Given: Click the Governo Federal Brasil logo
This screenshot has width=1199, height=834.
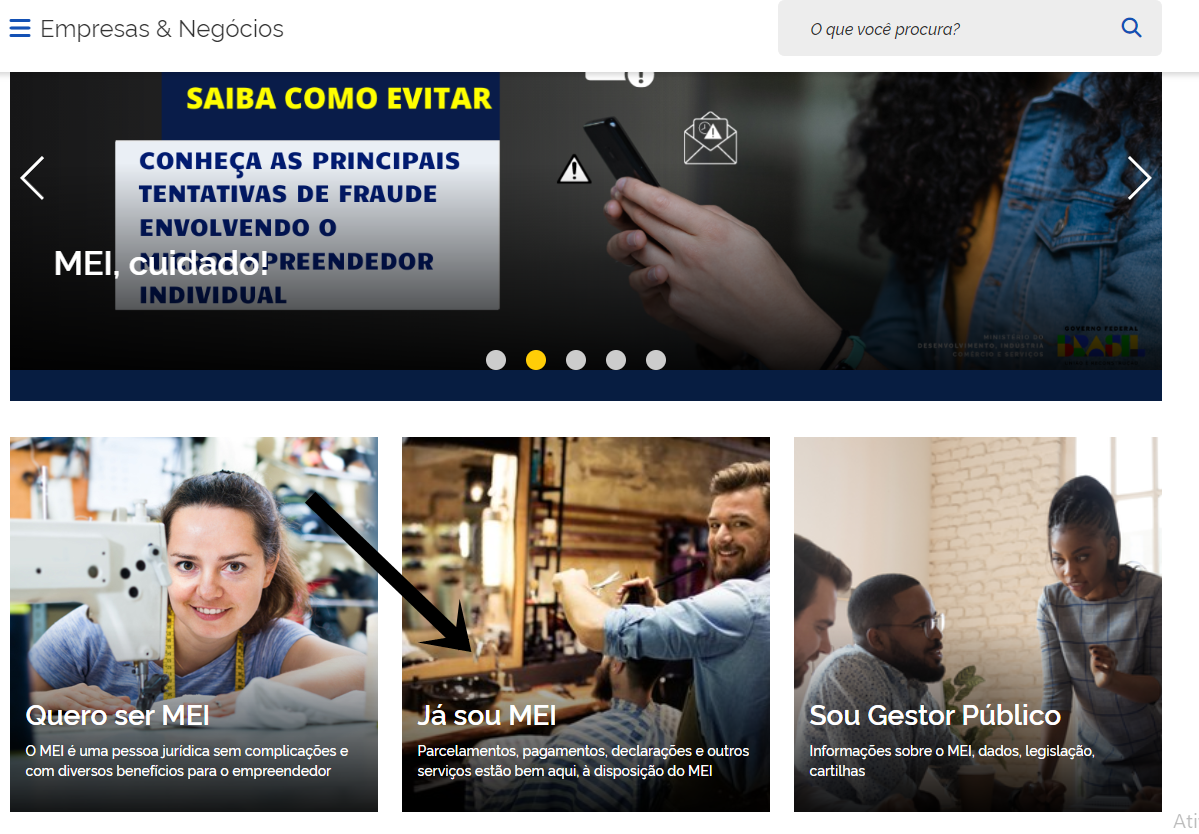Looking at the screenshot, I should coord(1100,343).
